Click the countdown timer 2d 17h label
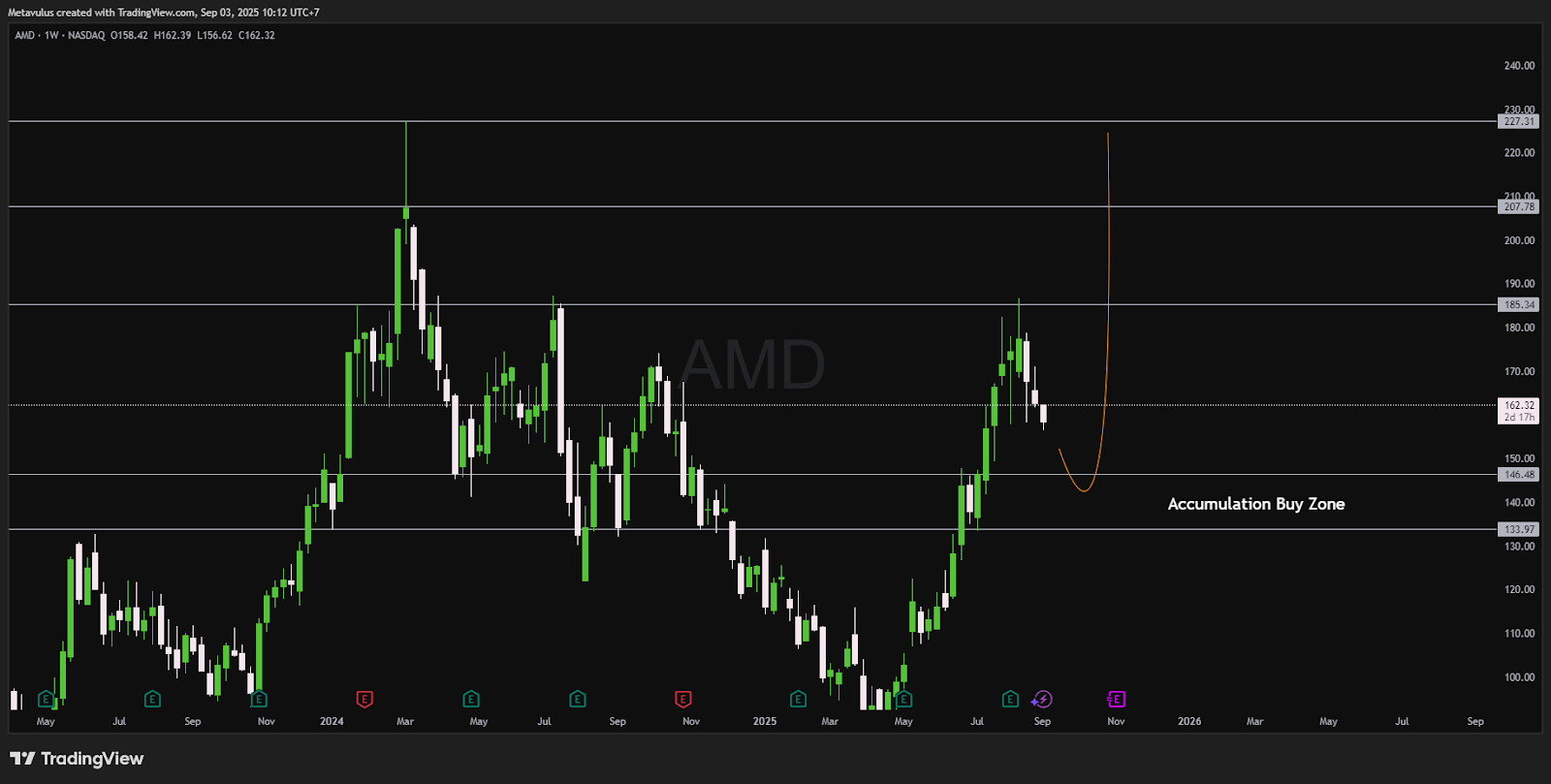The image size is (1551, 784). pyautogui.click(x=1519, y=418)
